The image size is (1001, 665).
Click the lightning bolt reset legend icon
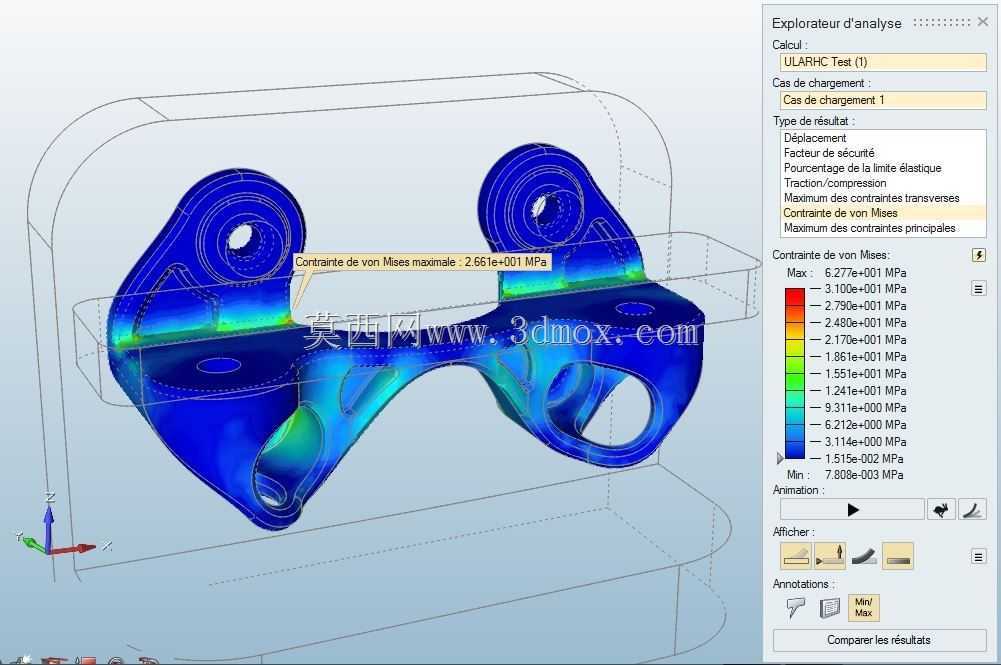(x=979, y=255)
